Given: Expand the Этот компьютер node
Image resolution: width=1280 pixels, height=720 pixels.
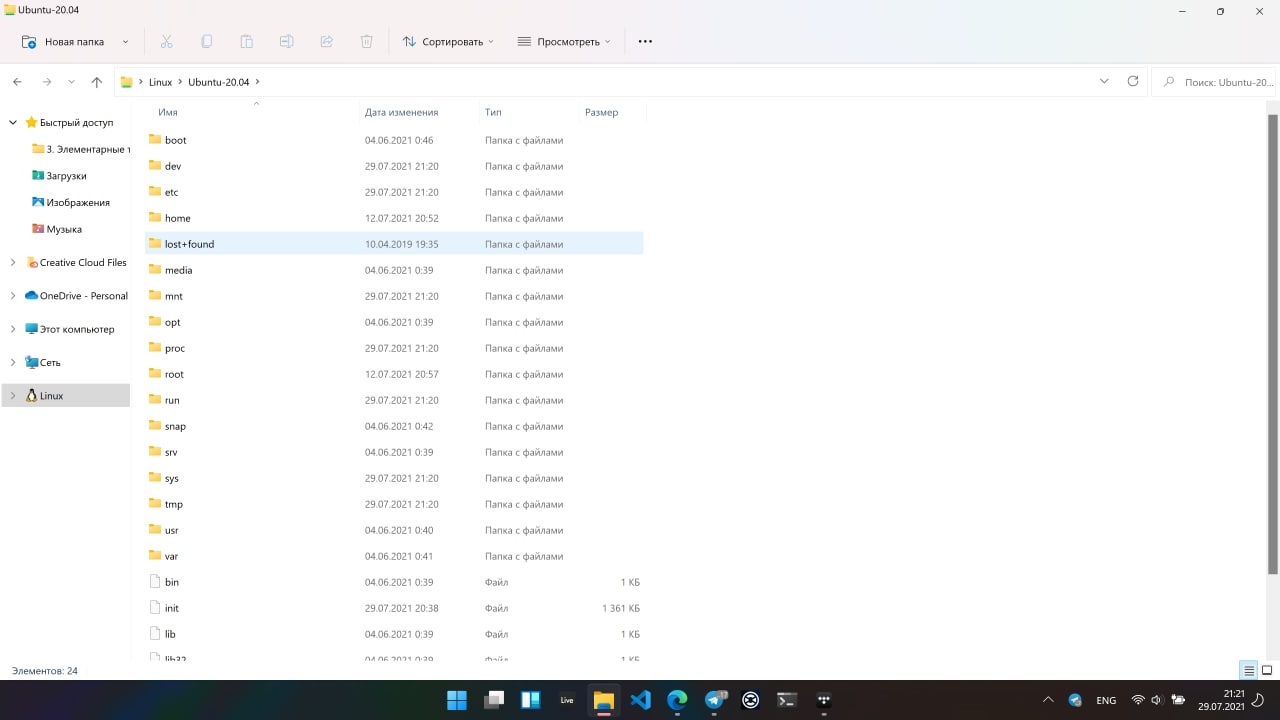Looking at the screenshot, I should coord(13,329).
